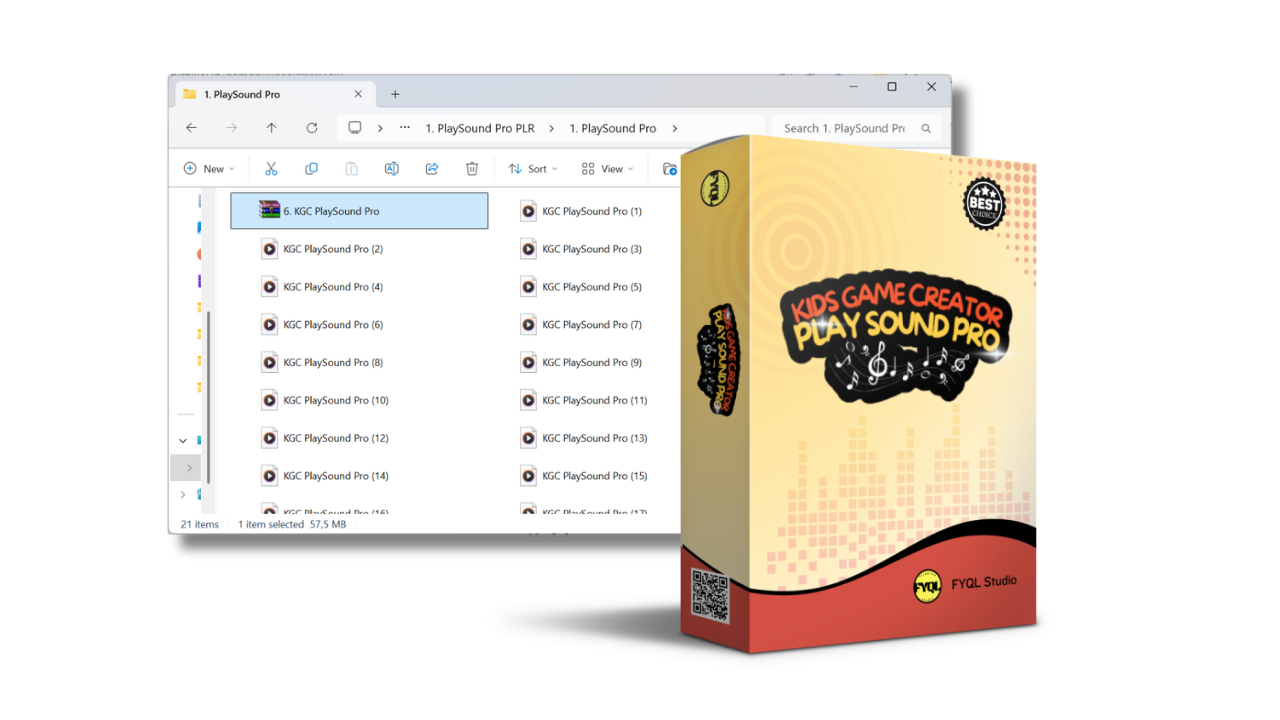Click the Share icon in toolbar
This screenshot has width=1280, height=720.
tap(432, 169)
